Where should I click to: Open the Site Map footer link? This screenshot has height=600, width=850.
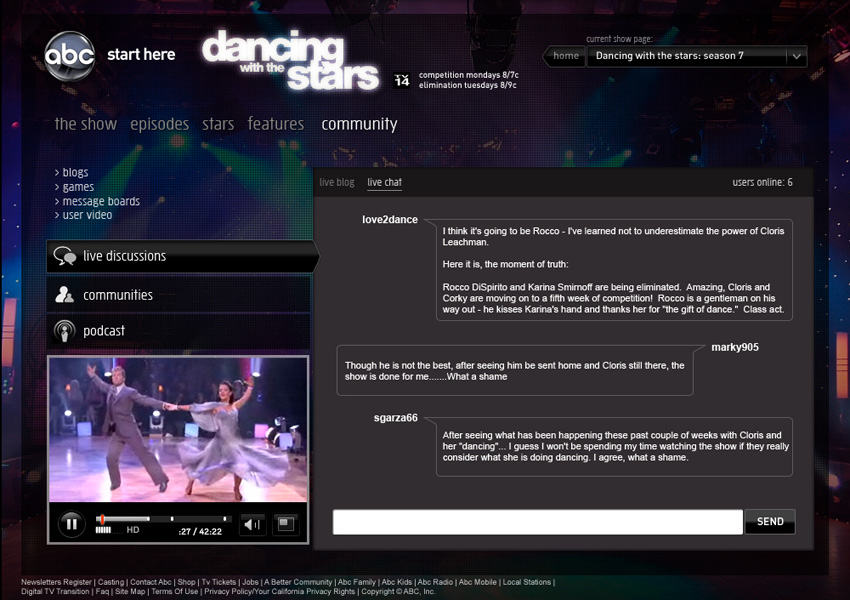[130, 591]
